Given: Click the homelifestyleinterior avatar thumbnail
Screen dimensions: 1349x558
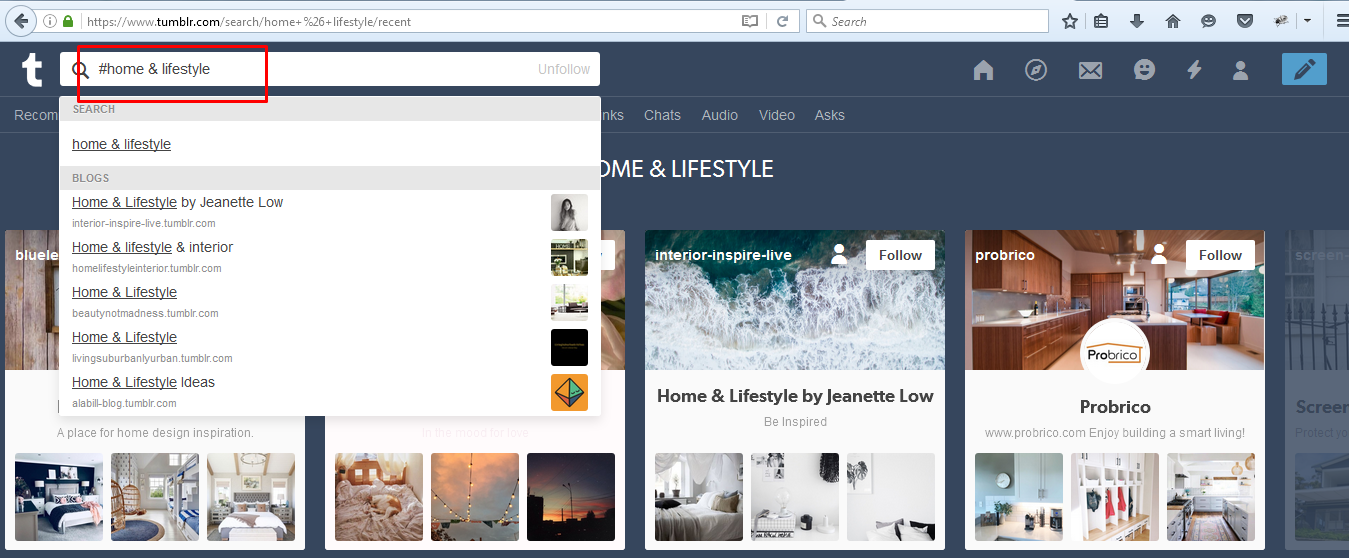Looking at the screenshot, I should (569, 257).
